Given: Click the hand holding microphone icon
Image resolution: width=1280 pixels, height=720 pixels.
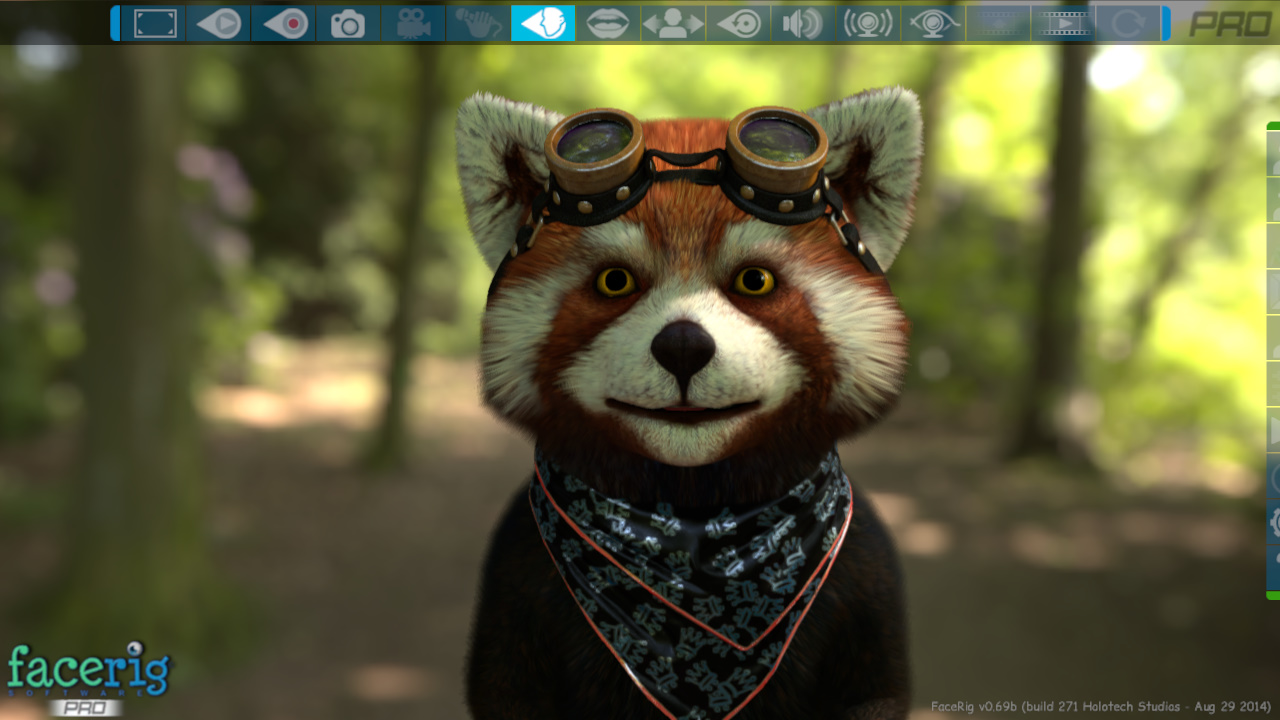Looking at the screenshot, I should coord(478,23).
